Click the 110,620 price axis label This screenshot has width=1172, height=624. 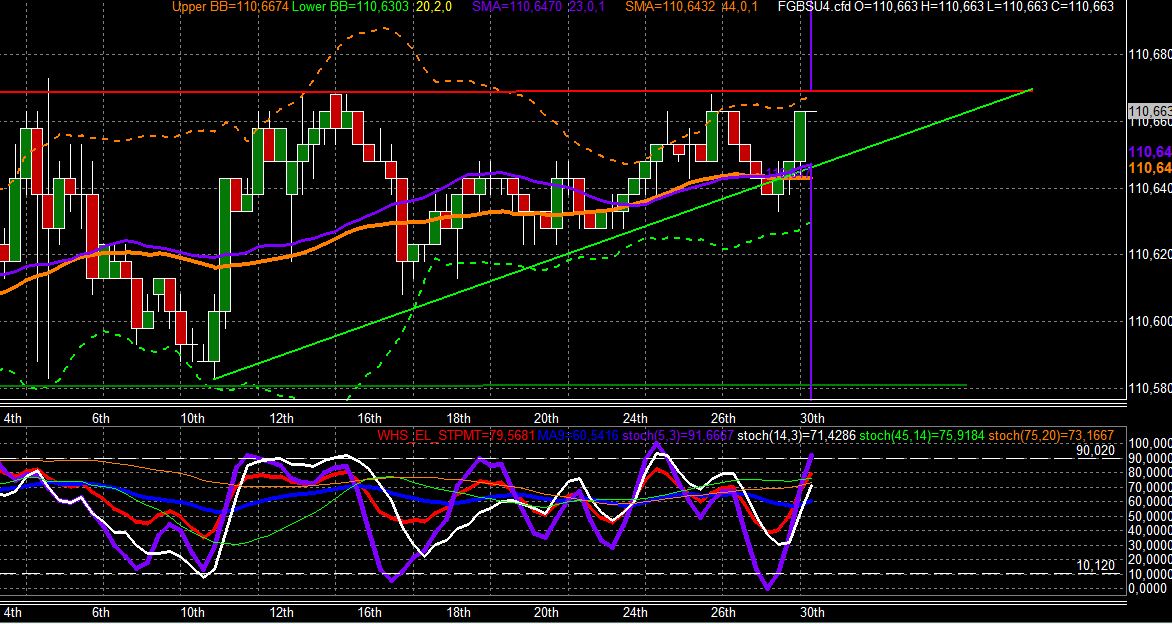(1151, 255)
